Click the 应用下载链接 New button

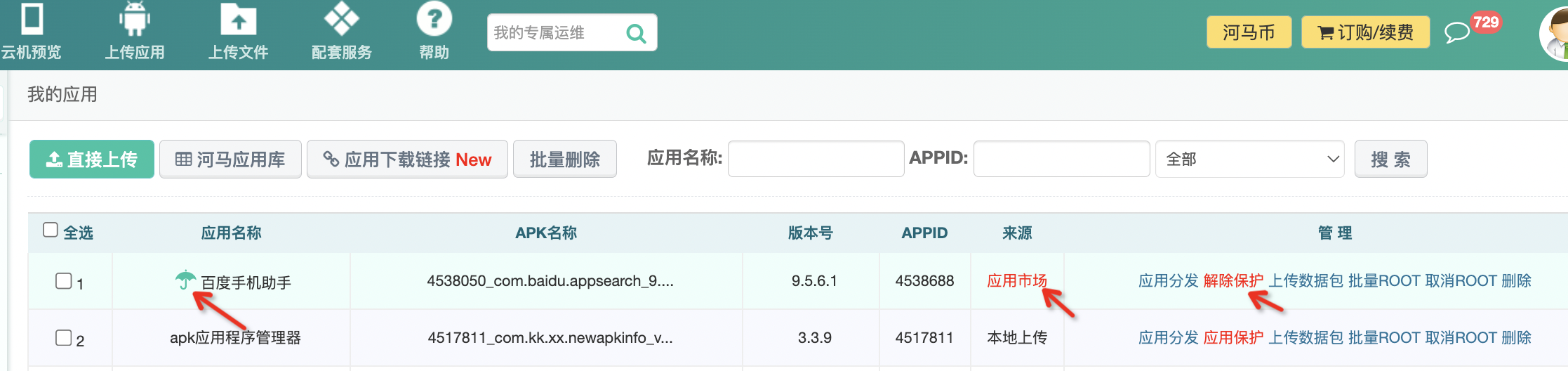click(407, 160)
